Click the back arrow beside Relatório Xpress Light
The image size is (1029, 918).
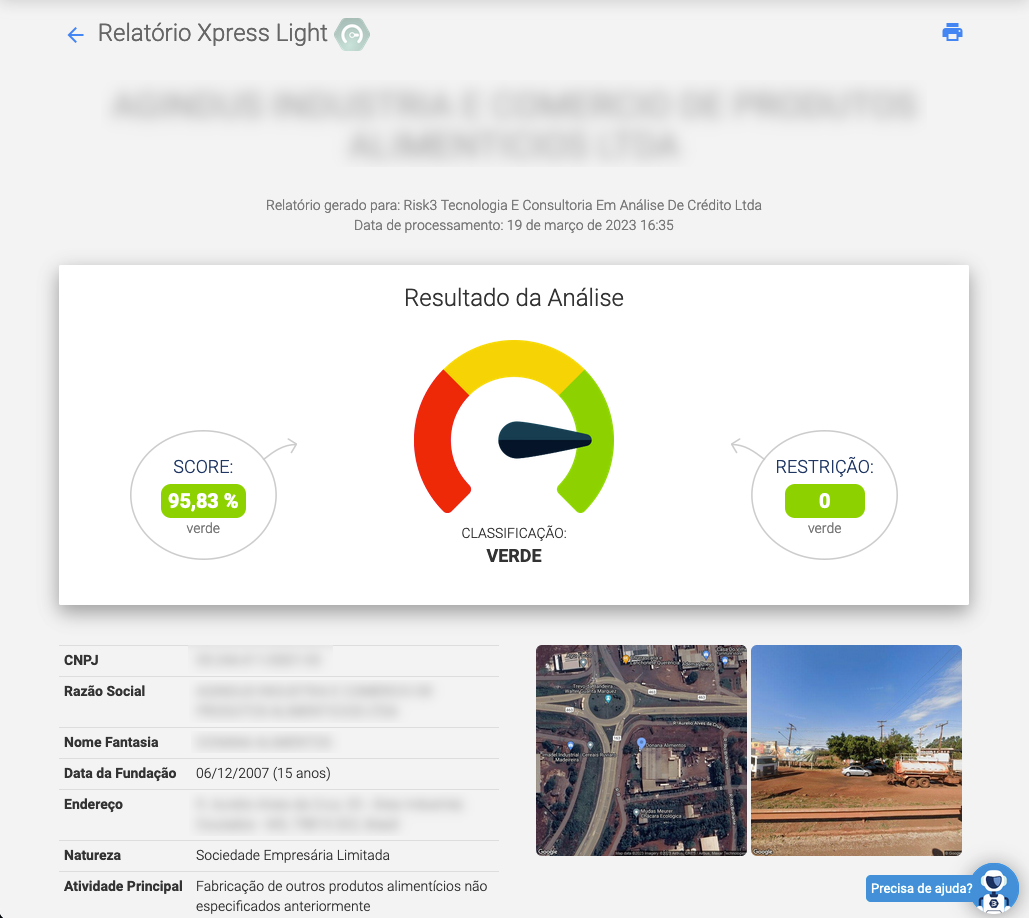pos(75,35)
